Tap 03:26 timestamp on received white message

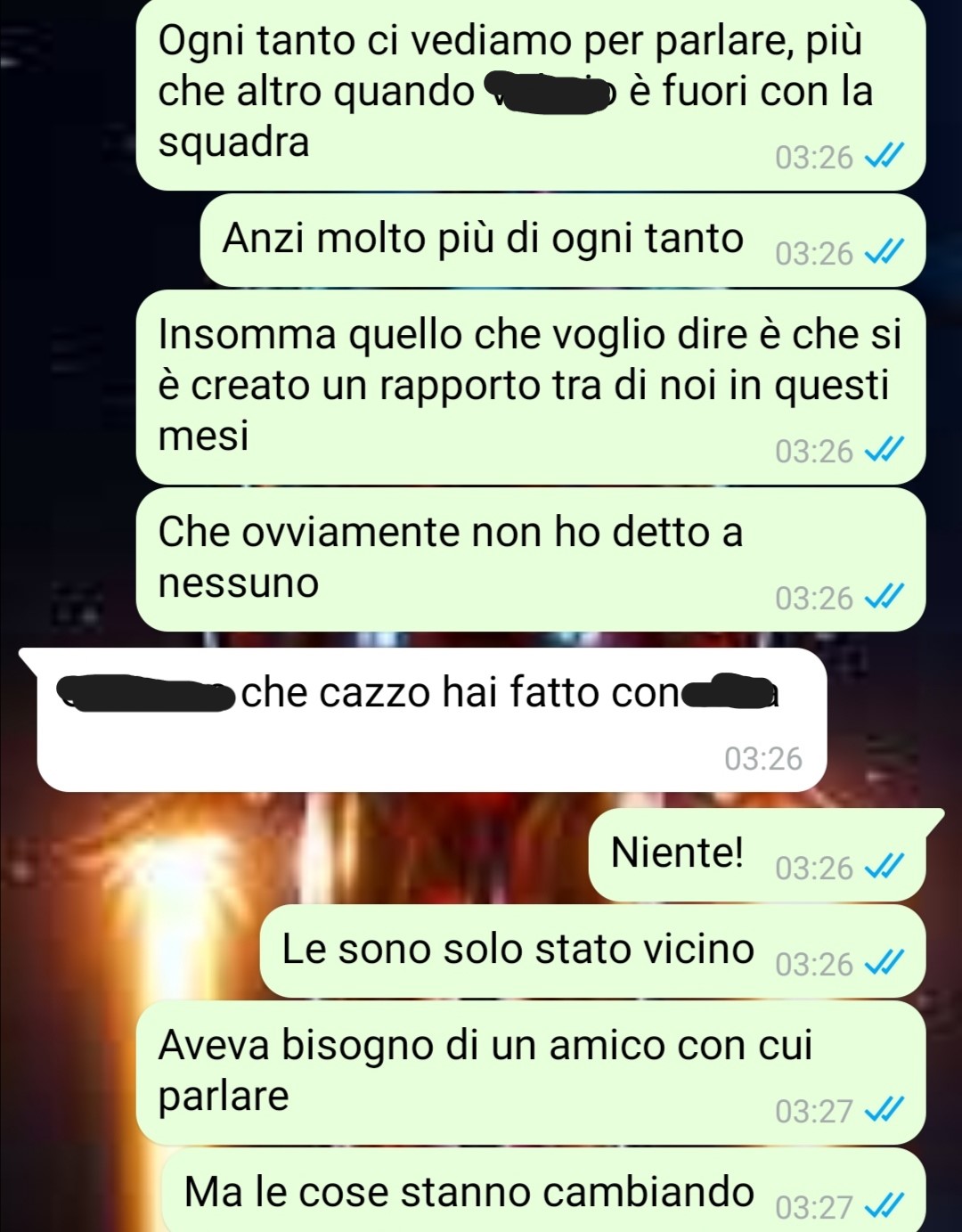pyautogui.click(x=763, y=758)
